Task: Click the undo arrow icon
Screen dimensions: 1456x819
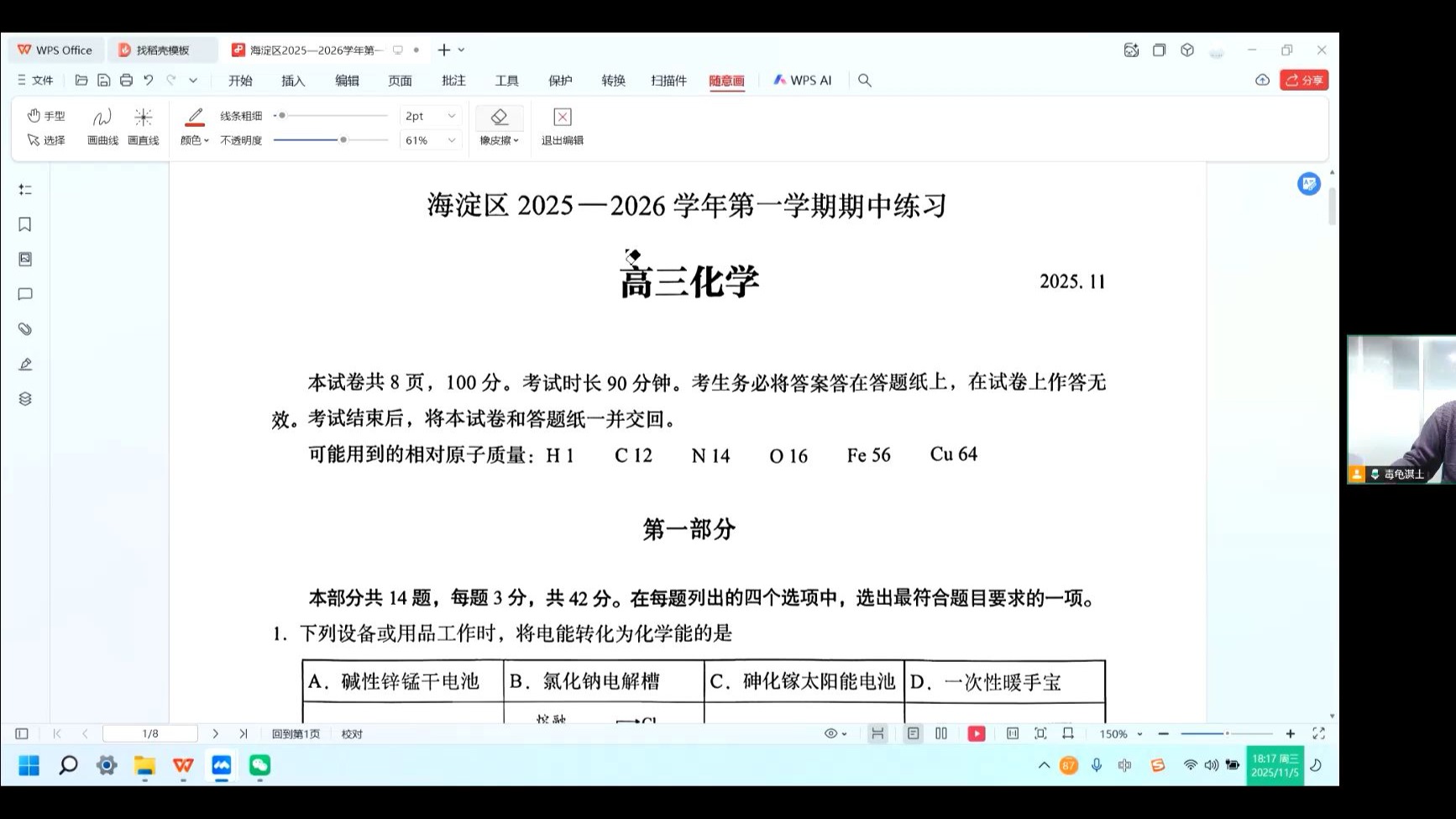Action: tap(149, 81)
